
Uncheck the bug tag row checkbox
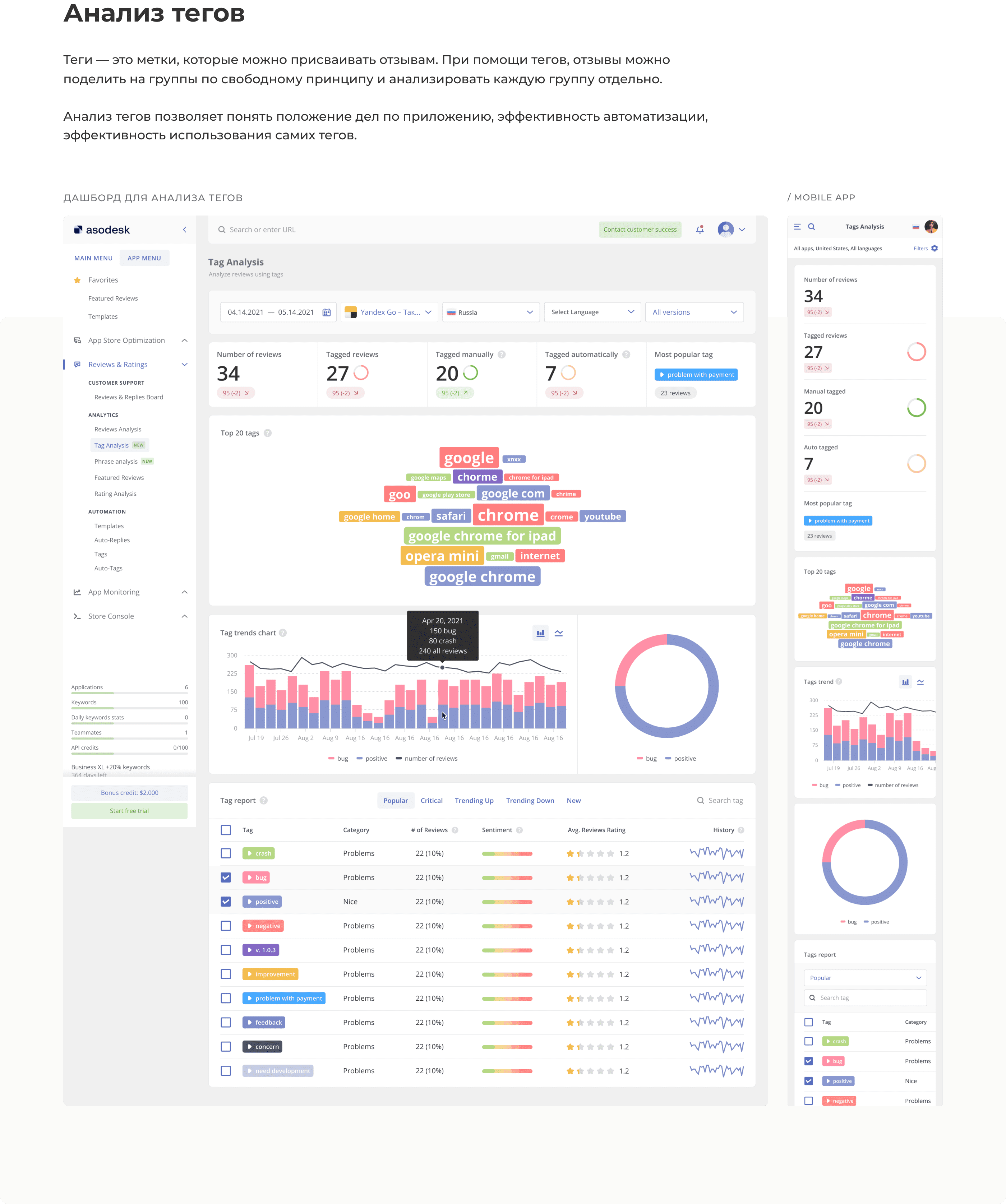coord(226,877)
